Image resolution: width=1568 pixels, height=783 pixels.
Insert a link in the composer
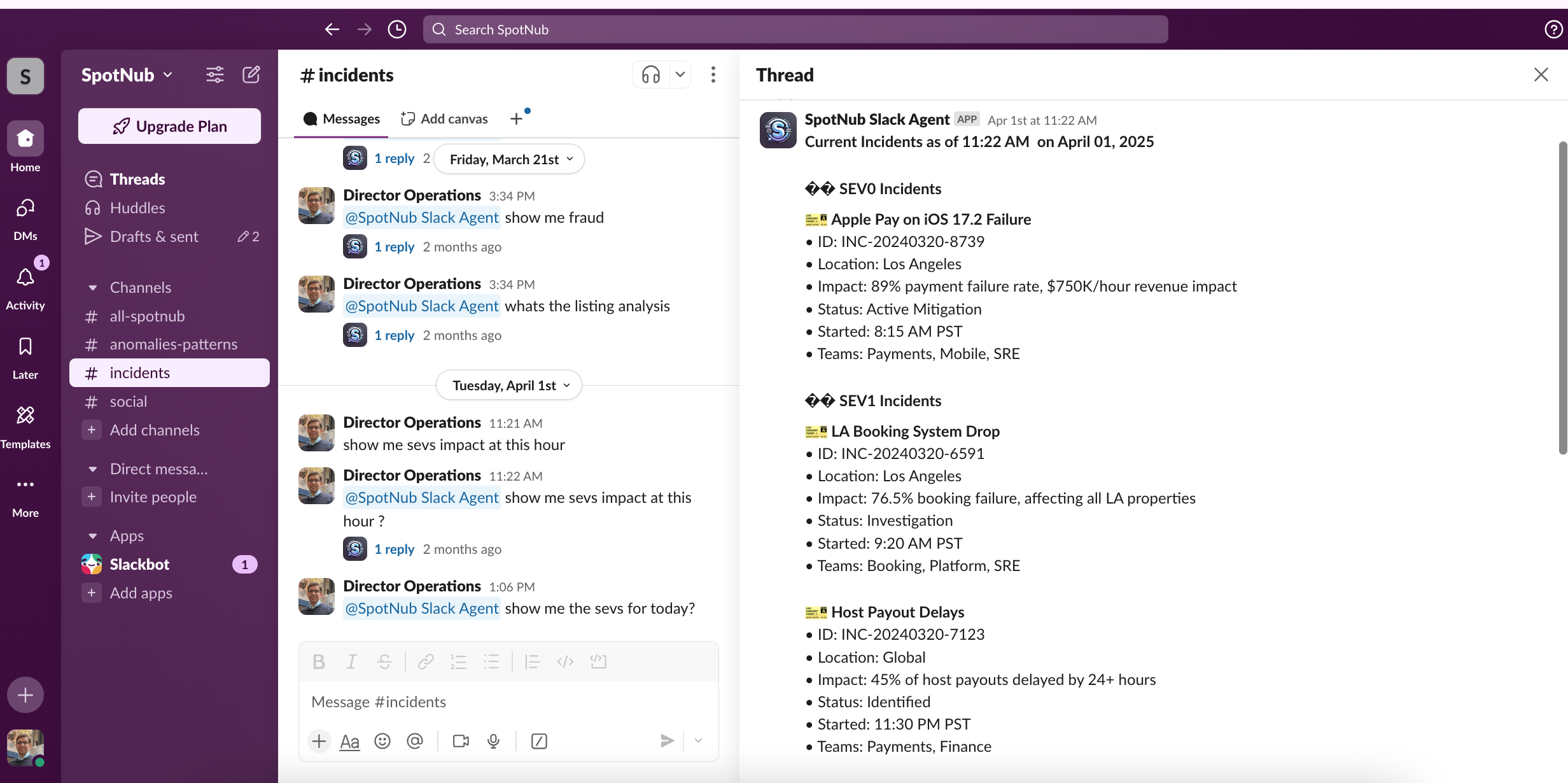[426, 662]
